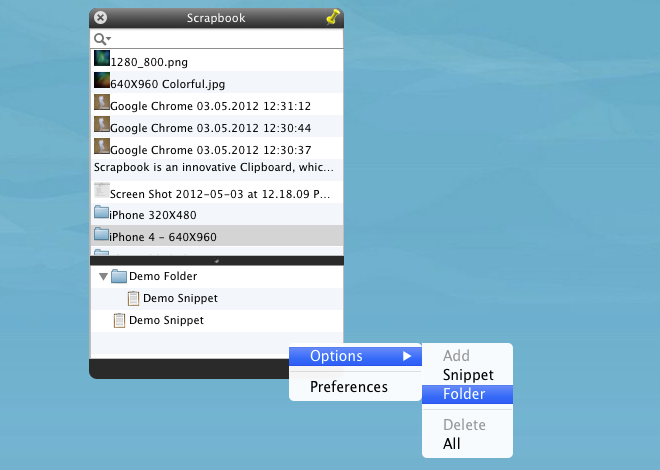This screenshot has height=470, width=660.
Task: Select the Demo Folder label
Action: [x=163, y=276]
